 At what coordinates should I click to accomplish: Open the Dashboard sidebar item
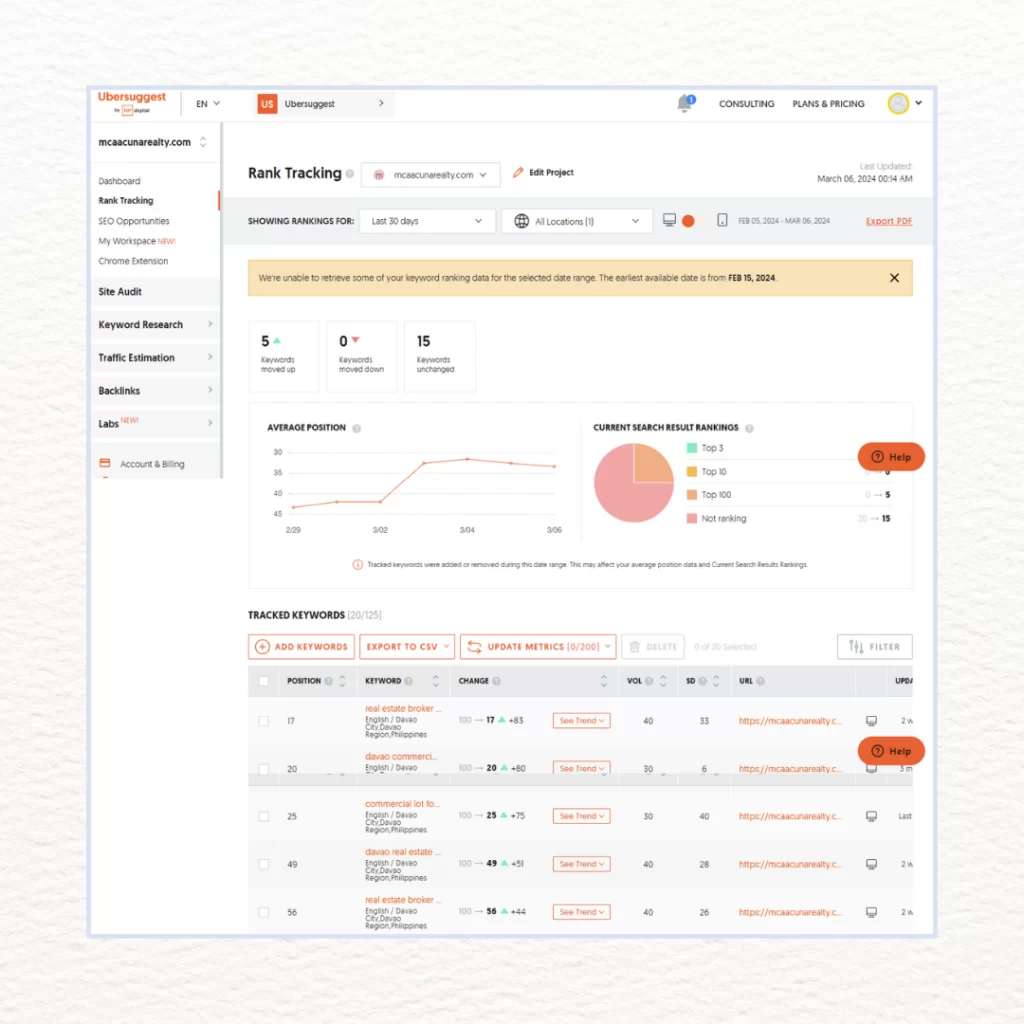click(120, 181)
